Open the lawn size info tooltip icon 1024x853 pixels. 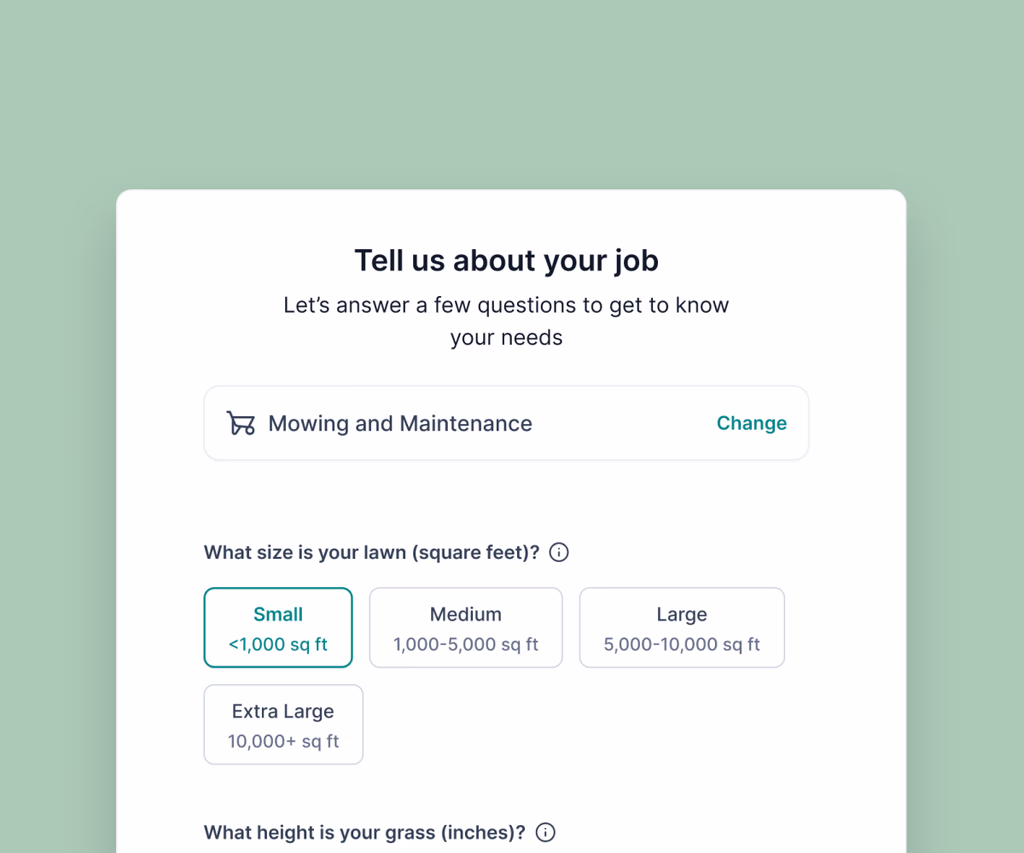559,552
